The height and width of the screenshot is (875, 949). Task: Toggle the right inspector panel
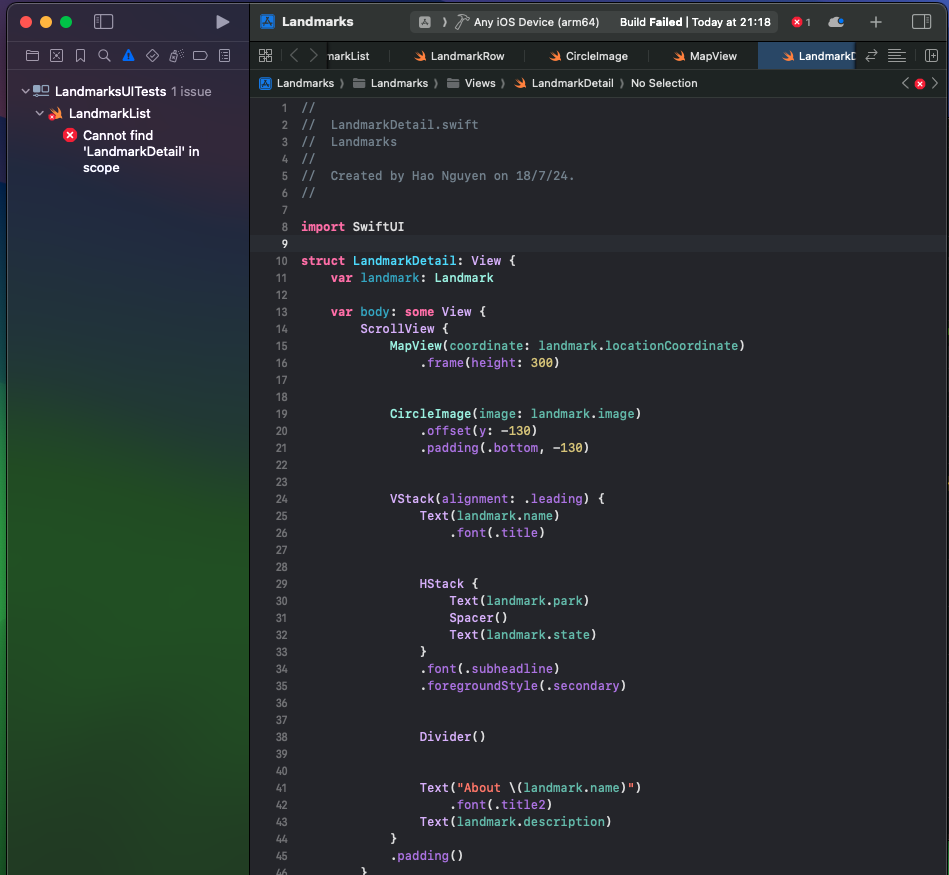click(921, 22)
